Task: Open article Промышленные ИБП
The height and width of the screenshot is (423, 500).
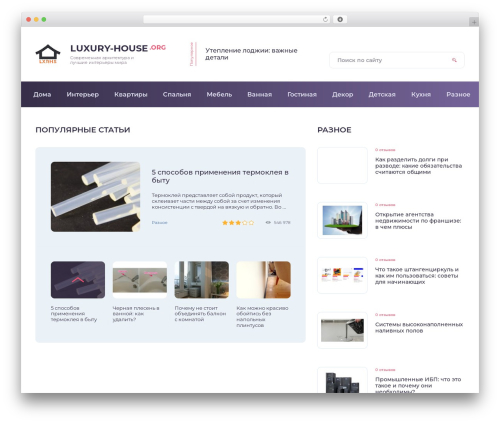Action: pyautogui.click(x=418, y=385)
